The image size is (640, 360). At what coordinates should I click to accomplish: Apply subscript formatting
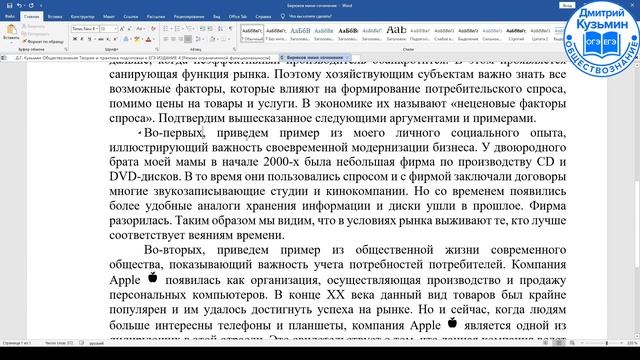[108, 39]
